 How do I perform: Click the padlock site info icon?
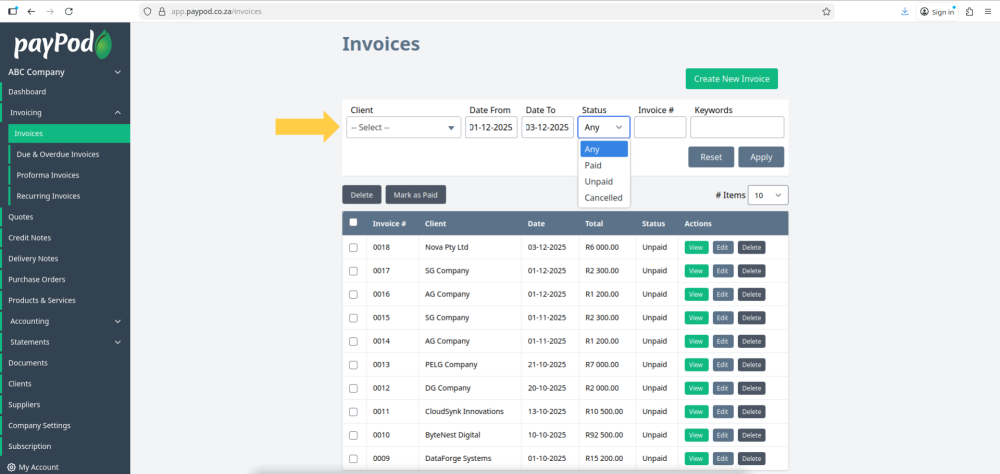click(161, 11)
